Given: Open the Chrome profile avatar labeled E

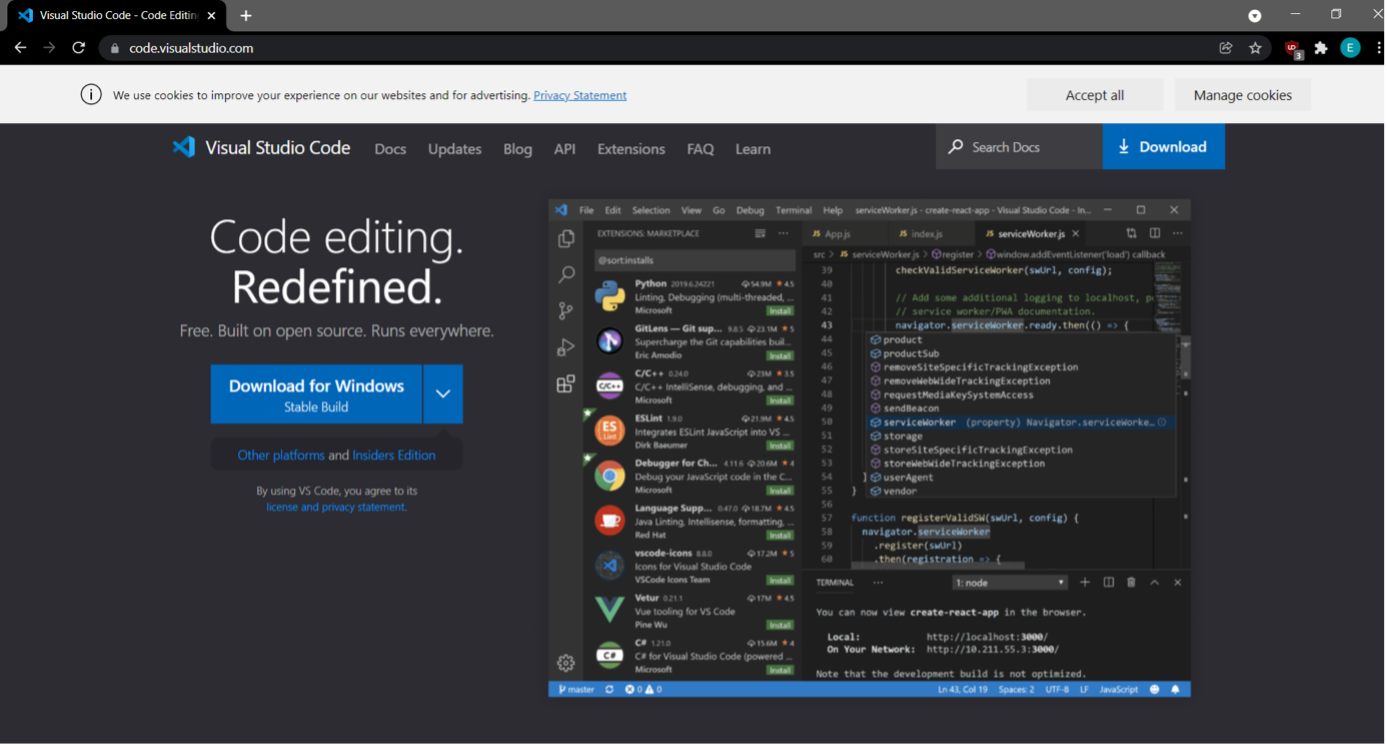Looking at the screenshot, I should 1350,48.
